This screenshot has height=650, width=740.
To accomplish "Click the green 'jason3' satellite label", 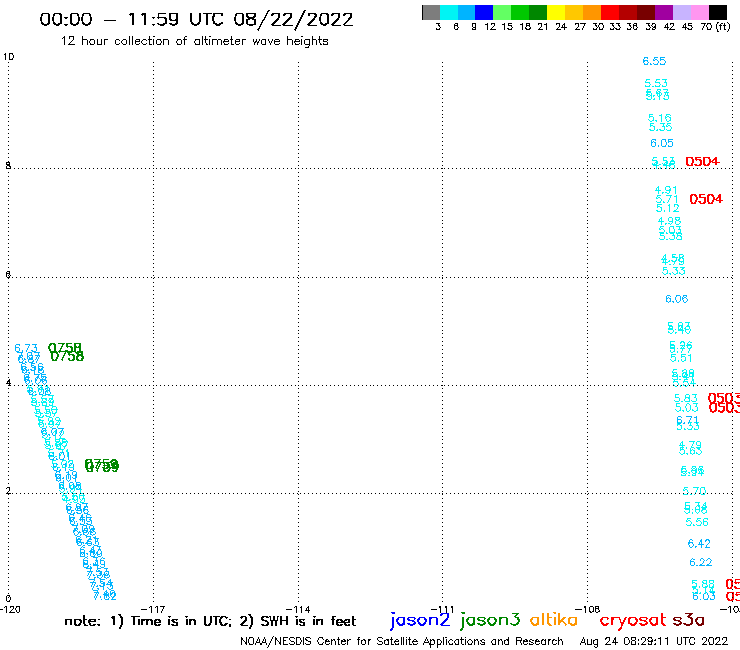I will (x=490, y=620).
